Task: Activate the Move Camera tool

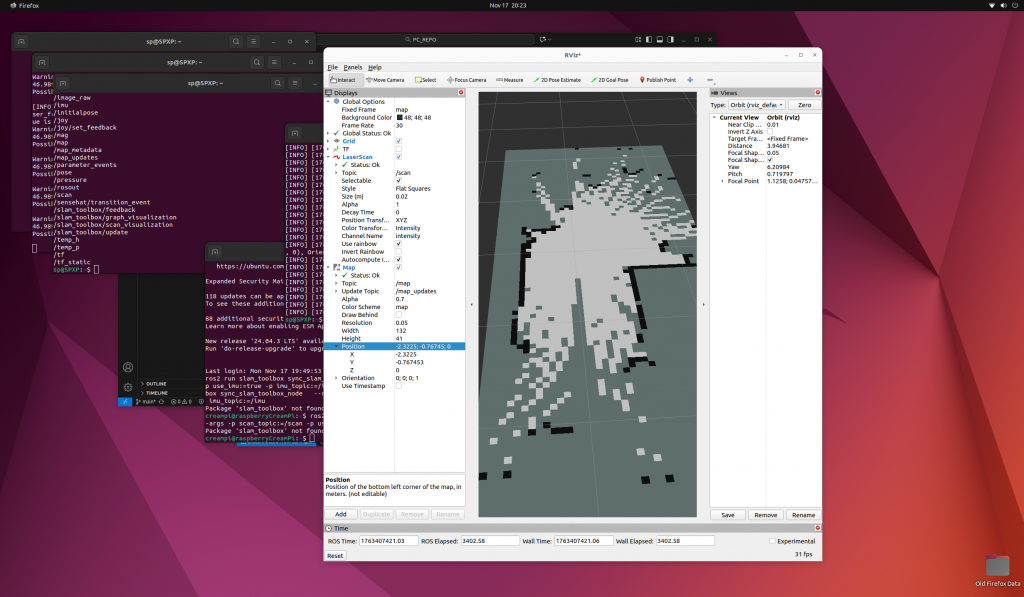Action: (x=384, y=80)
